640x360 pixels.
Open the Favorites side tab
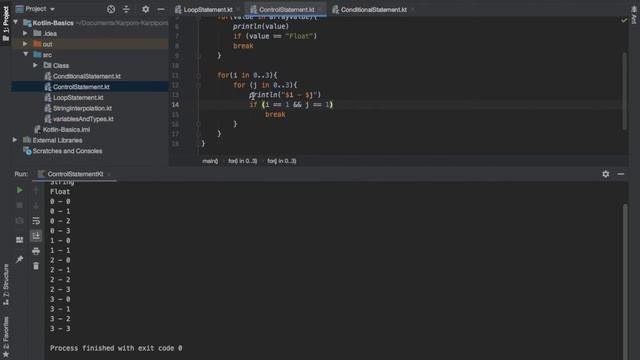pos(6,337)
